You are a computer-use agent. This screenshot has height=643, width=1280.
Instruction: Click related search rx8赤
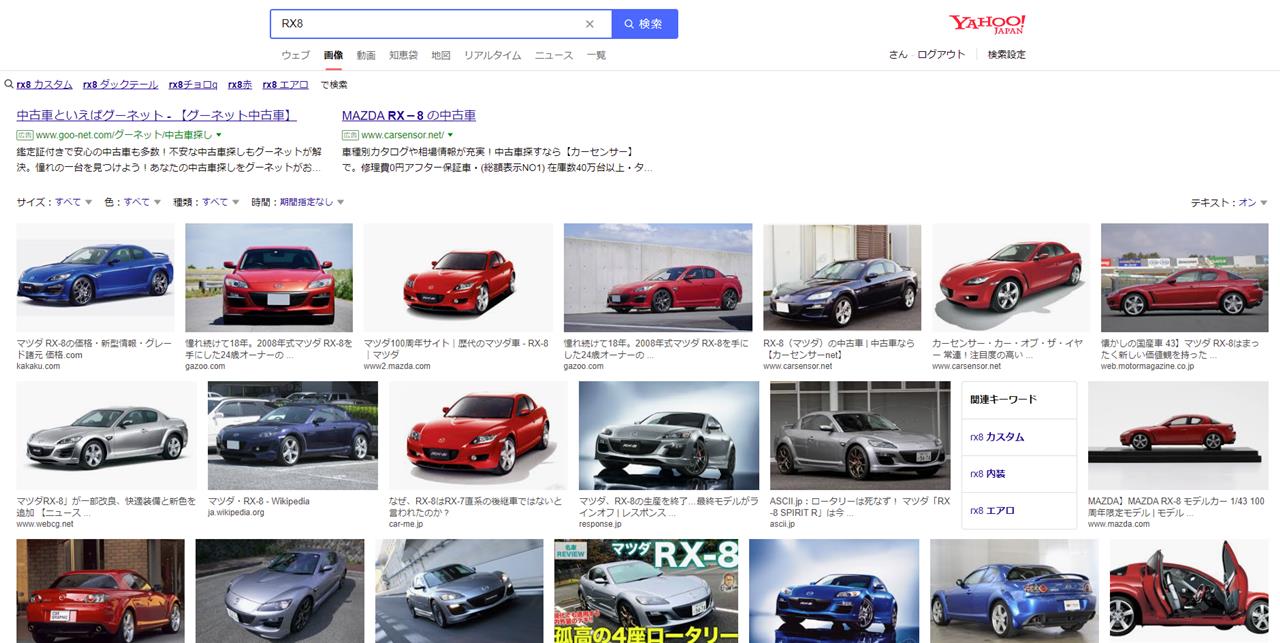tap(240, 85)
